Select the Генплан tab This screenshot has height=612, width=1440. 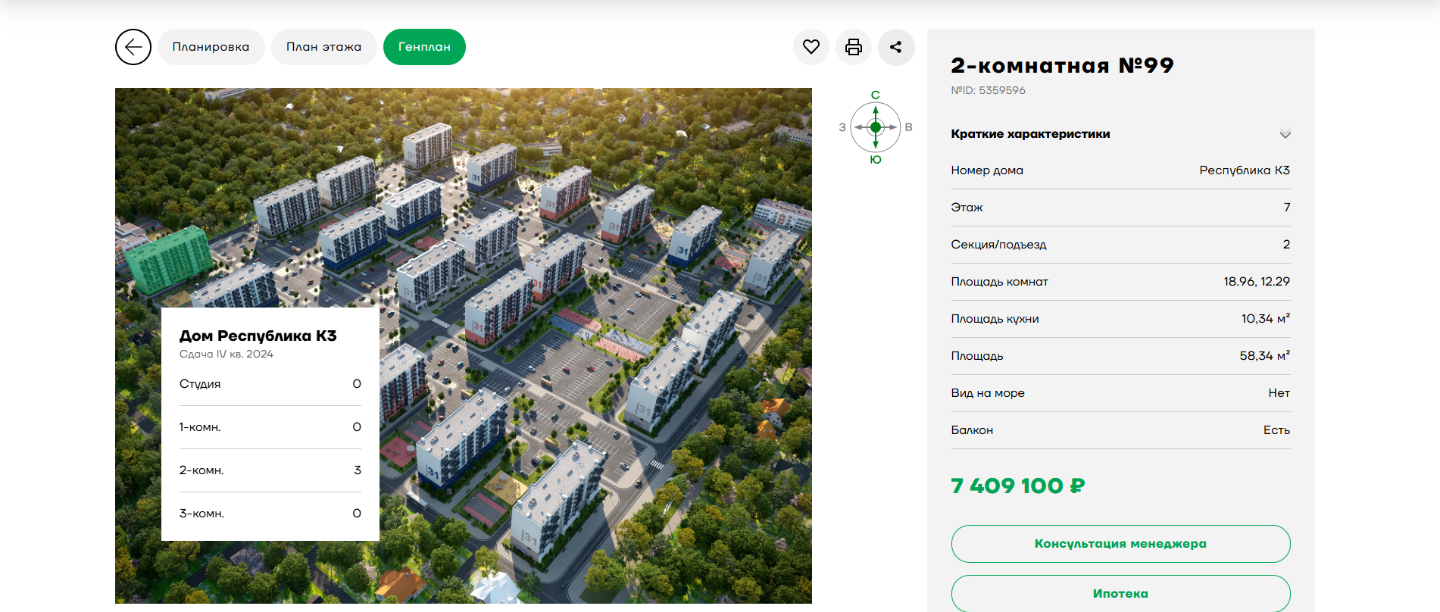coord(424,47)
